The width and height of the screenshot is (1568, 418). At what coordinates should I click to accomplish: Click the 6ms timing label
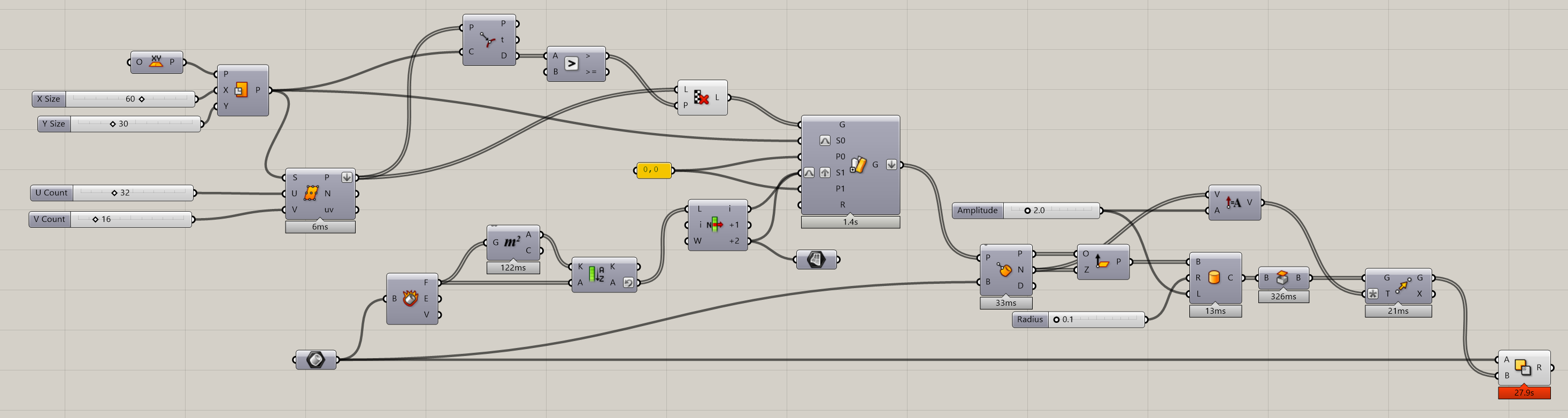[x=320, y=227]
